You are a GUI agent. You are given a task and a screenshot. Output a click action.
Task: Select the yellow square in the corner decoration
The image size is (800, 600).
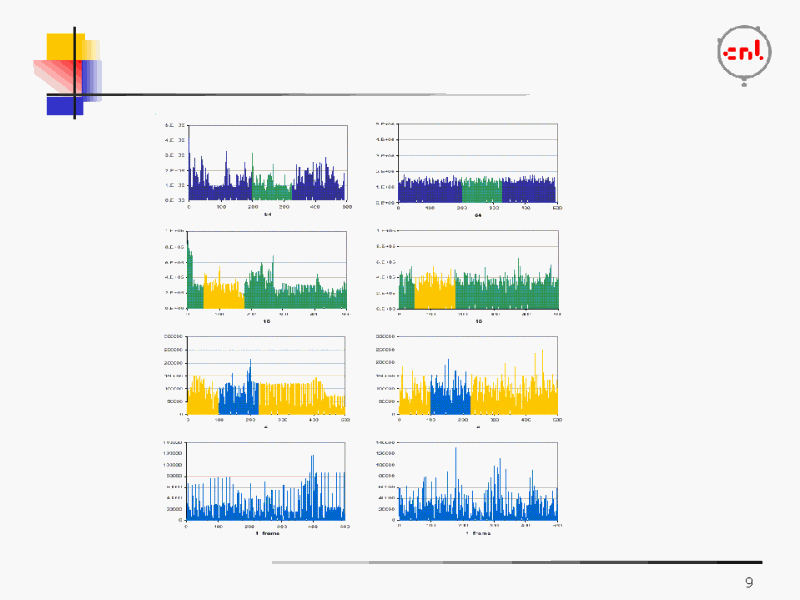click(62, 47)
